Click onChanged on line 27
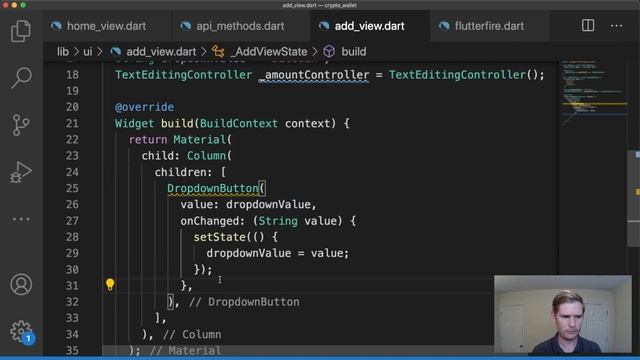This screenshot has height=360, width=640. point(209,221)
